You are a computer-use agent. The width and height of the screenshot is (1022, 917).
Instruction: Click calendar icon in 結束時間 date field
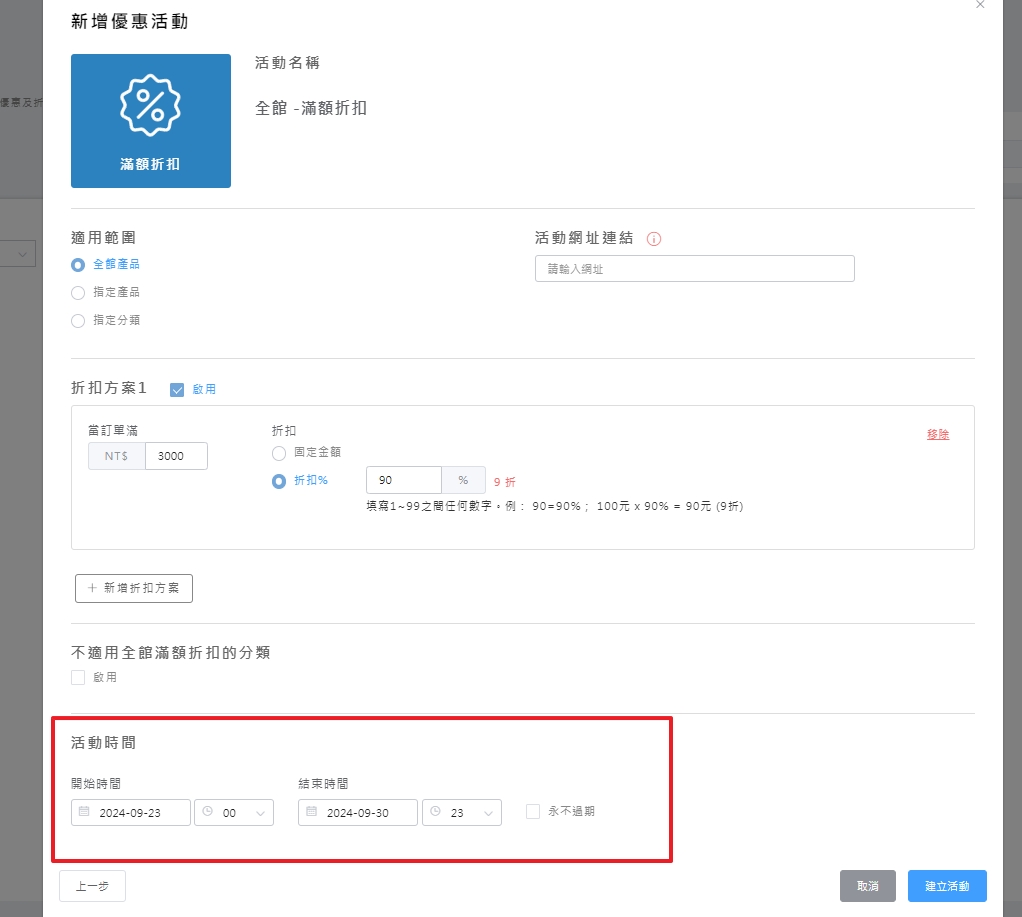312,813
